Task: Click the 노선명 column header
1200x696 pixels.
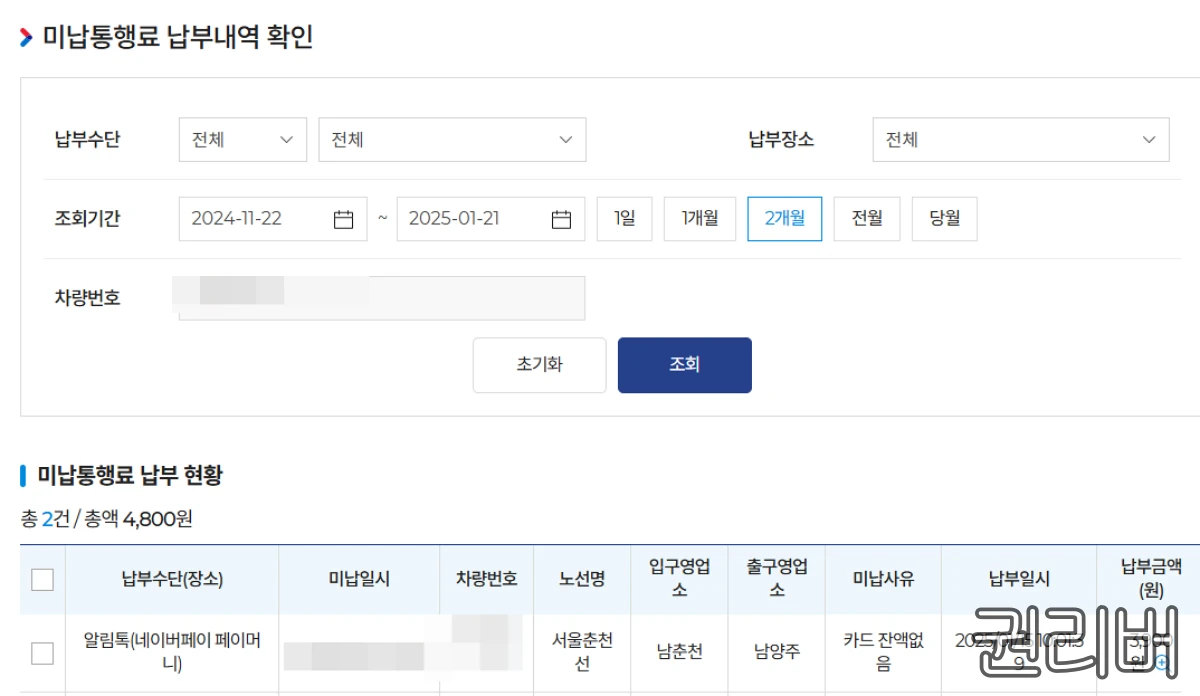Action: click(582, 579)
